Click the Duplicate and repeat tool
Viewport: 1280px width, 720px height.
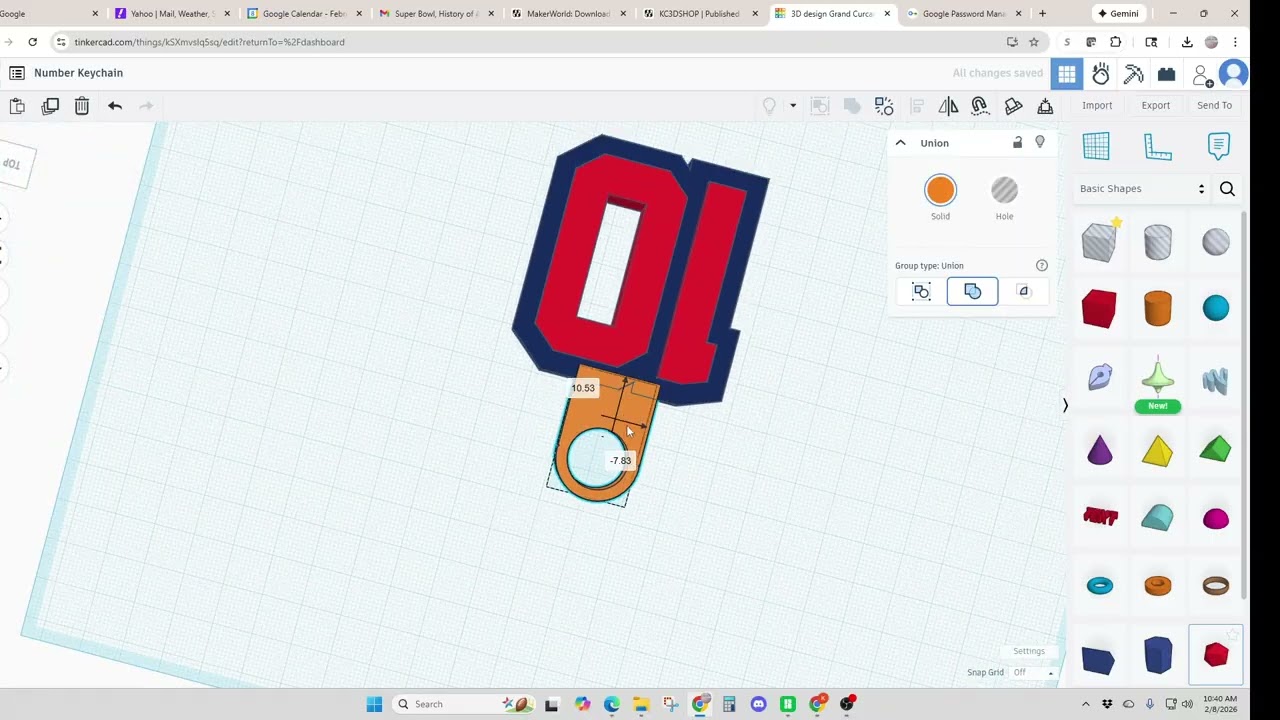pos(50,106)
